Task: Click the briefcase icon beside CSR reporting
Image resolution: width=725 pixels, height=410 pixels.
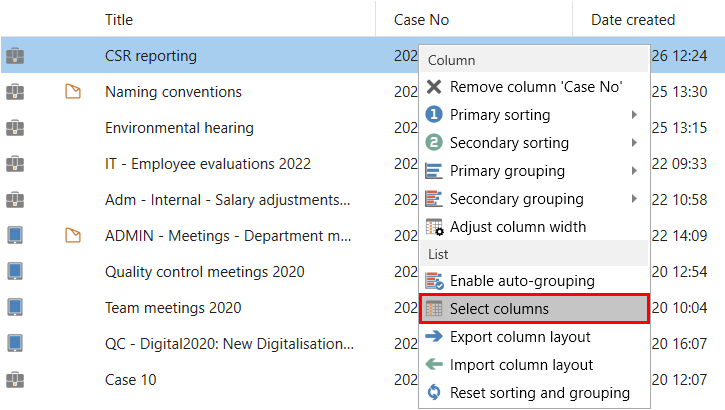Action: 14,56
